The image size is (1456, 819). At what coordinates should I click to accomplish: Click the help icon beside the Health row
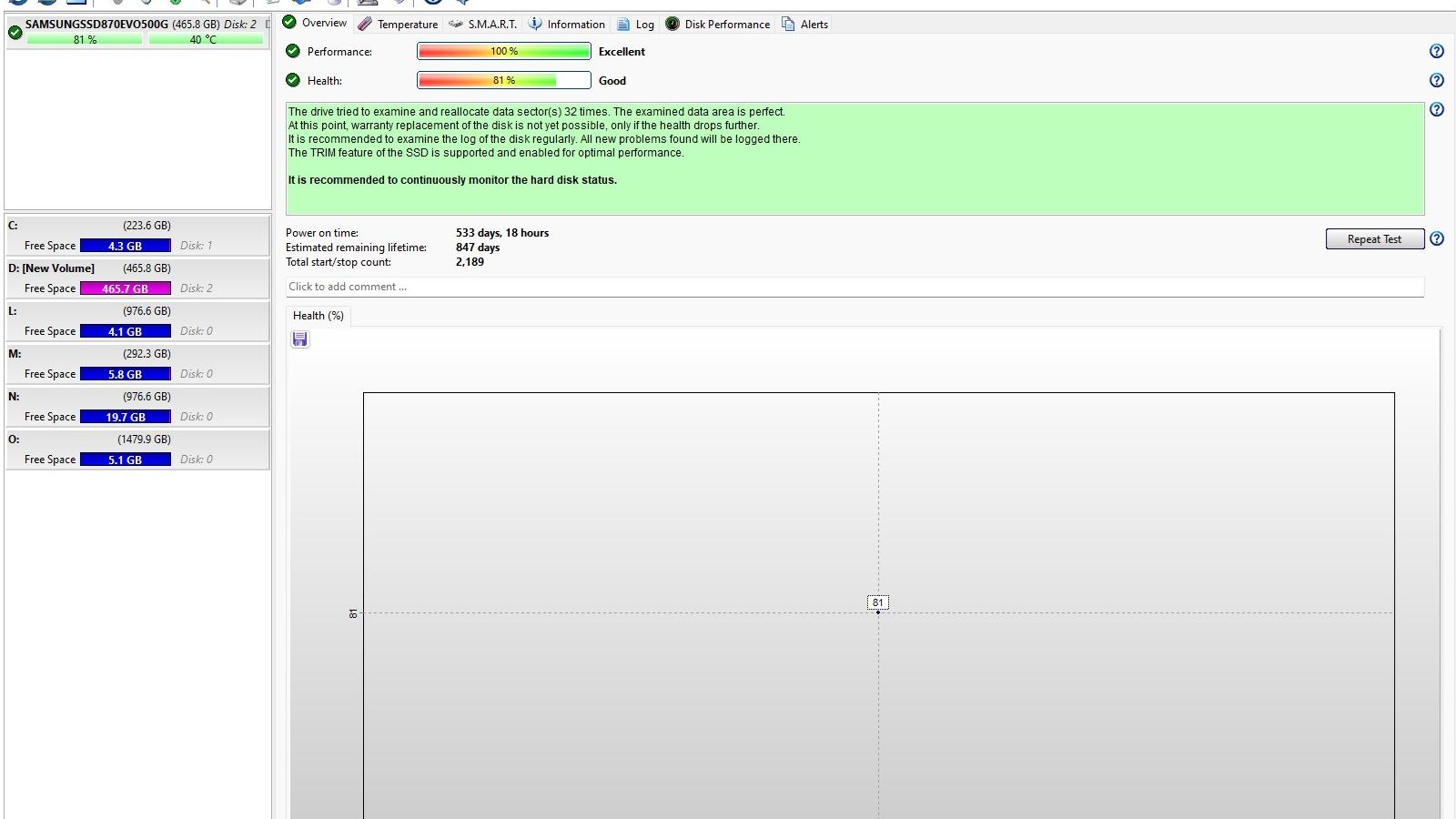[1437, 81]
